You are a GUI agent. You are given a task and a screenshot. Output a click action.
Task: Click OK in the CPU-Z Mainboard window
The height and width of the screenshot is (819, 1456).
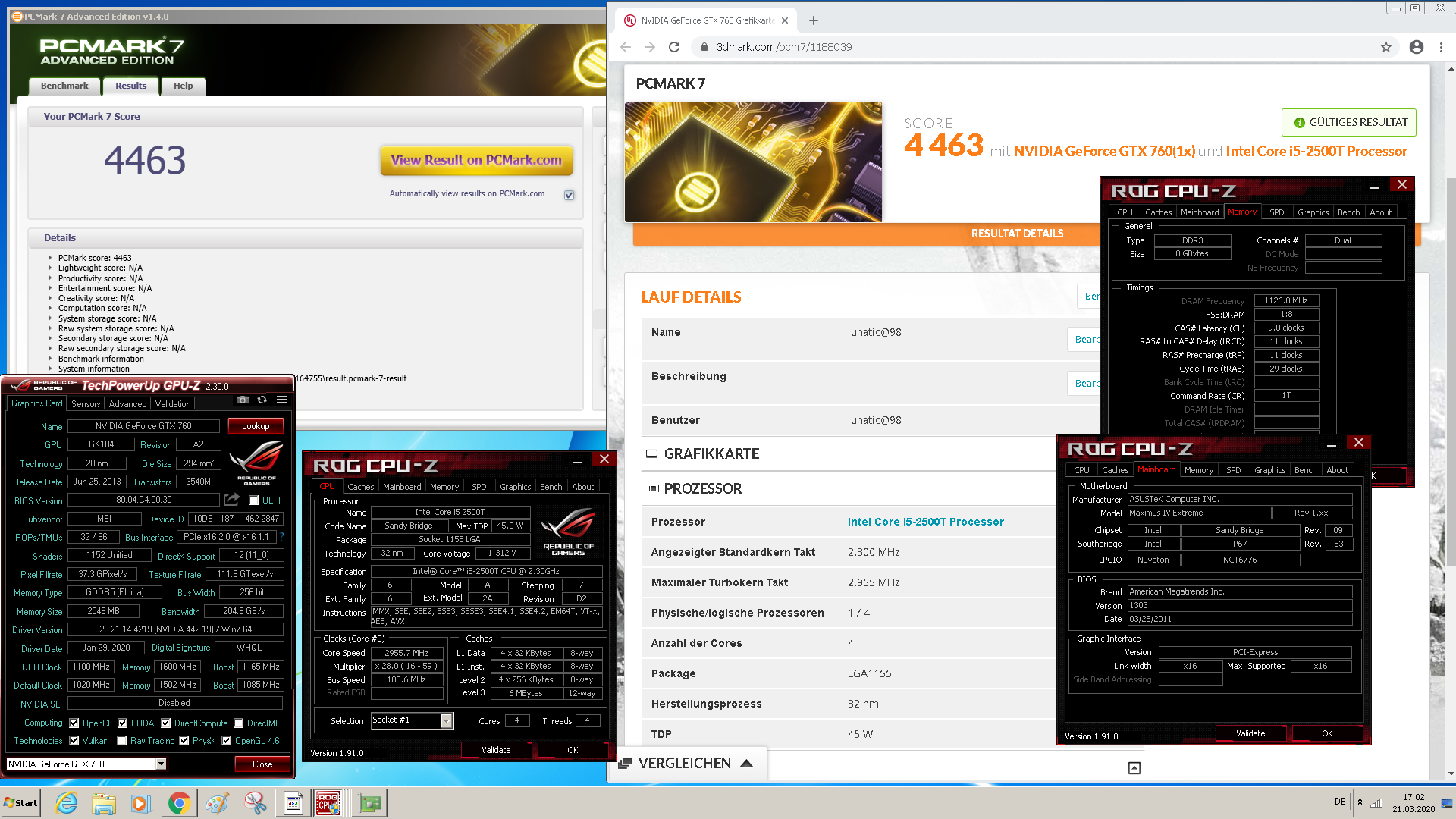(x=1327, y=733)
